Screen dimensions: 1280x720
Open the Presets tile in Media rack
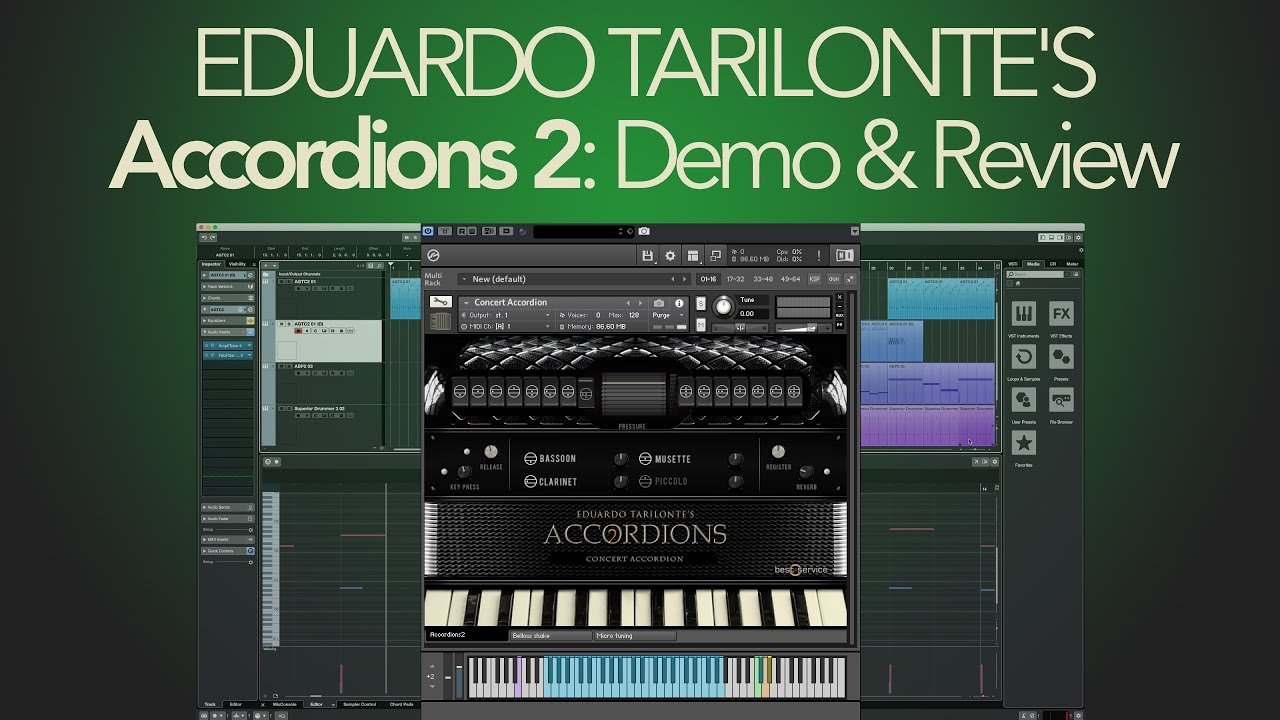click(1061, 357)
